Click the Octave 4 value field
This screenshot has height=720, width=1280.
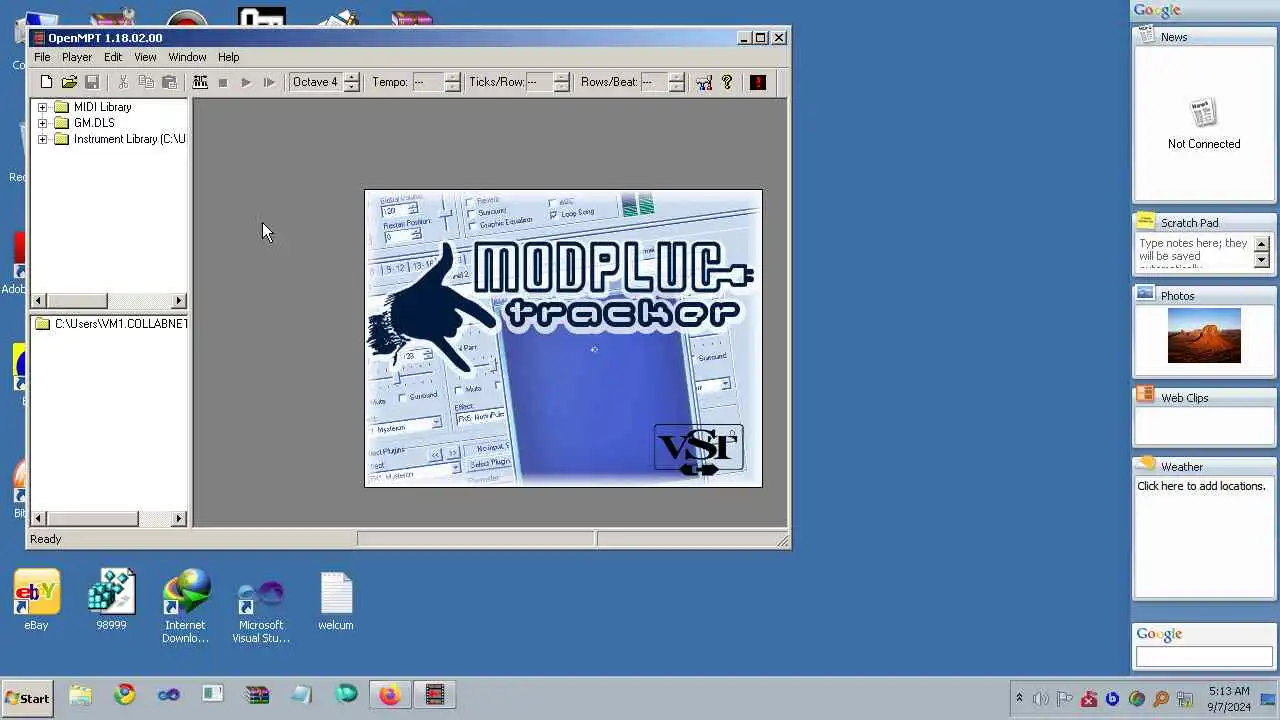(x=316, y=82)
